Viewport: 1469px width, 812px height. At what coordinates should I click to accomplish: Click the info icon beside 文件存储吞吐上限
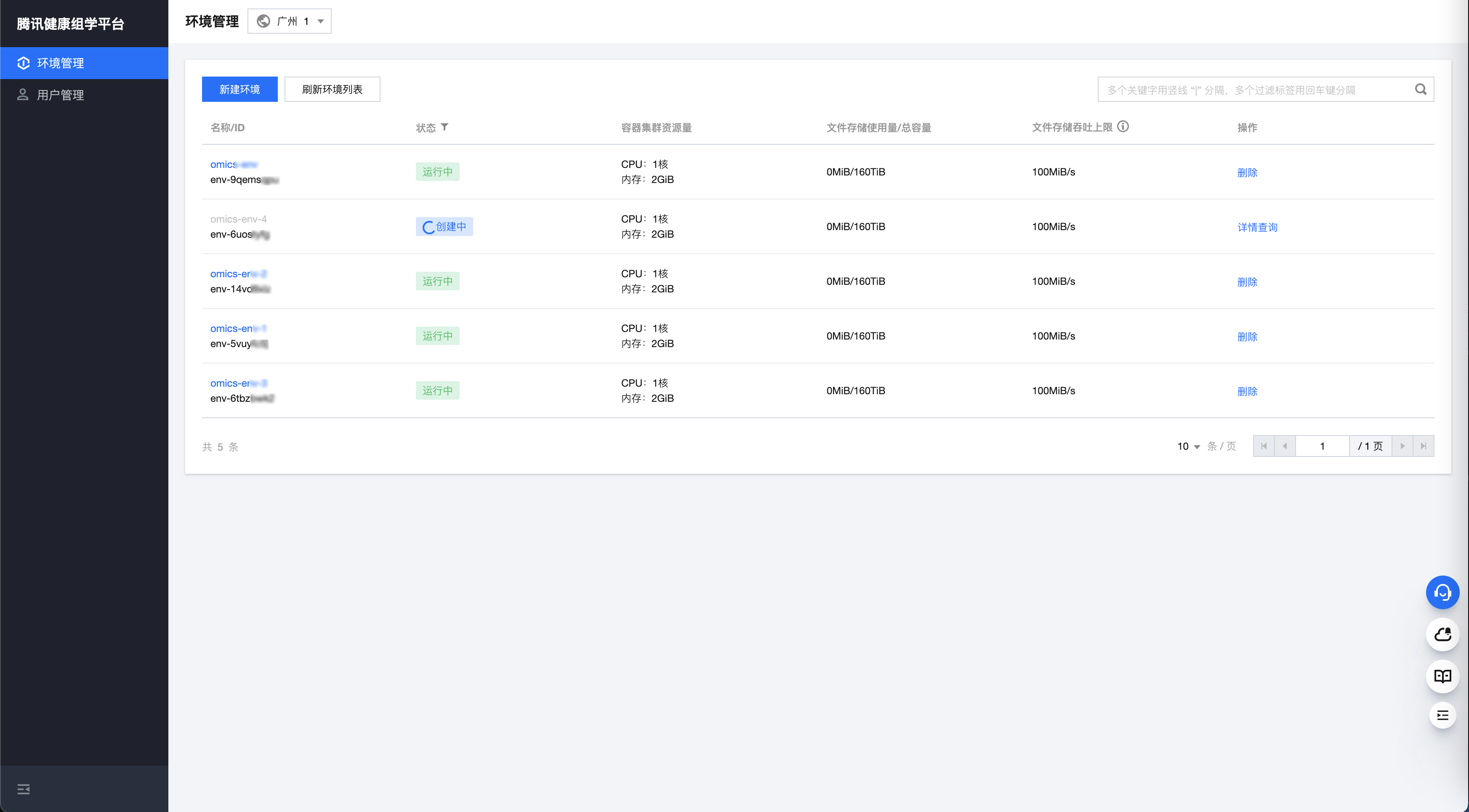click(x=1122, y=127)
